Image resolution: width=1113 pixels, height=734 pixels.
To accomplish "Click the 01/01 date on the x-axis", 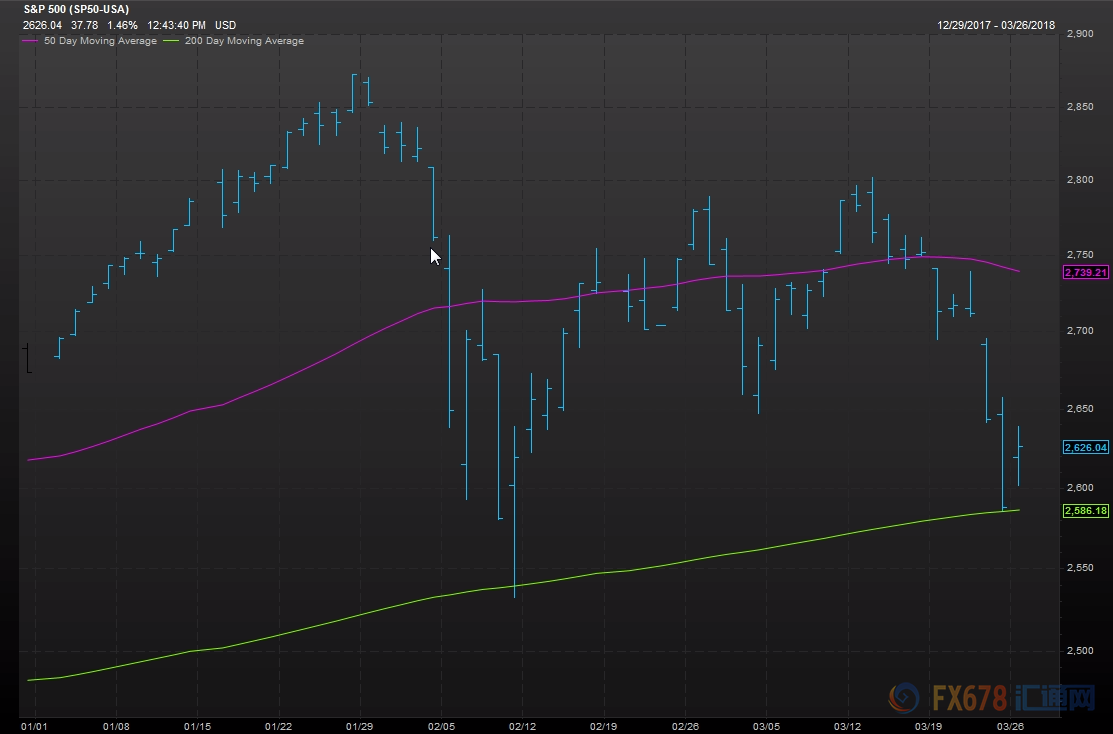I will coord(34,725).
